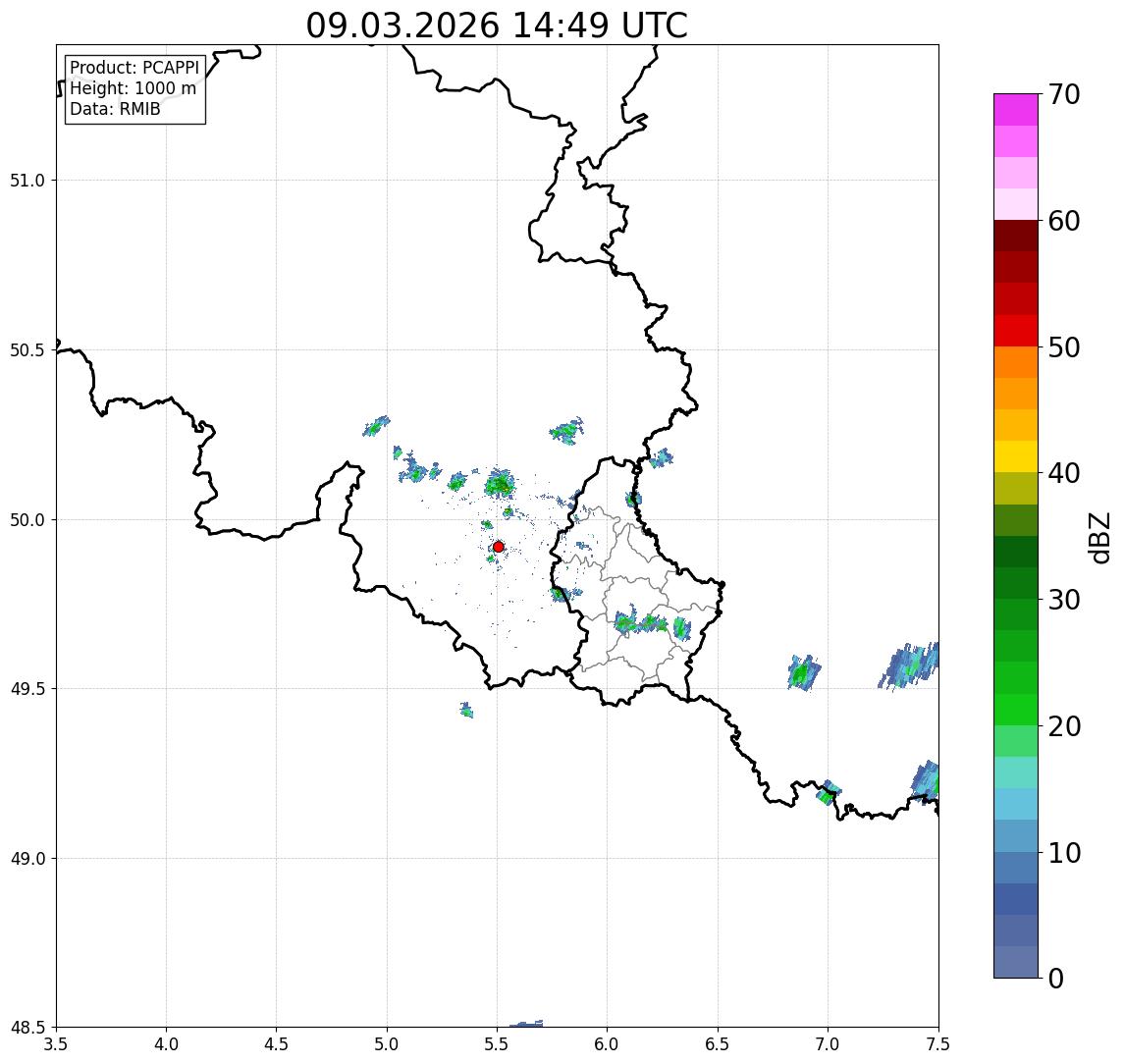Screen dimensions: 1124x1064
Task: Click the colorbar tick label 70
Action: click(x=1064, y=94)
